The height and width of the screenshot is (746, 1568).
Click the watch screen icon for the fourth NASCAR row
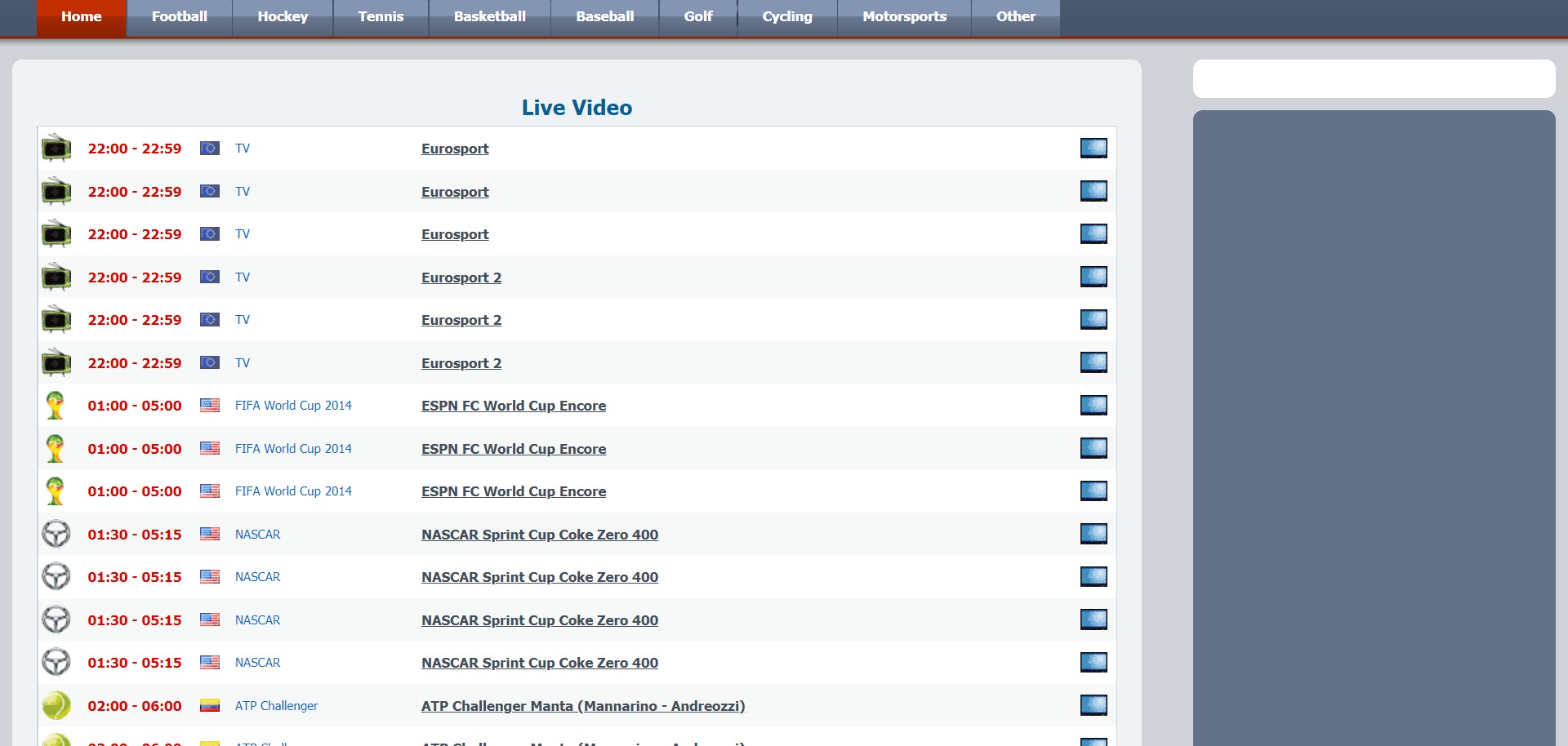(1094, 662)
